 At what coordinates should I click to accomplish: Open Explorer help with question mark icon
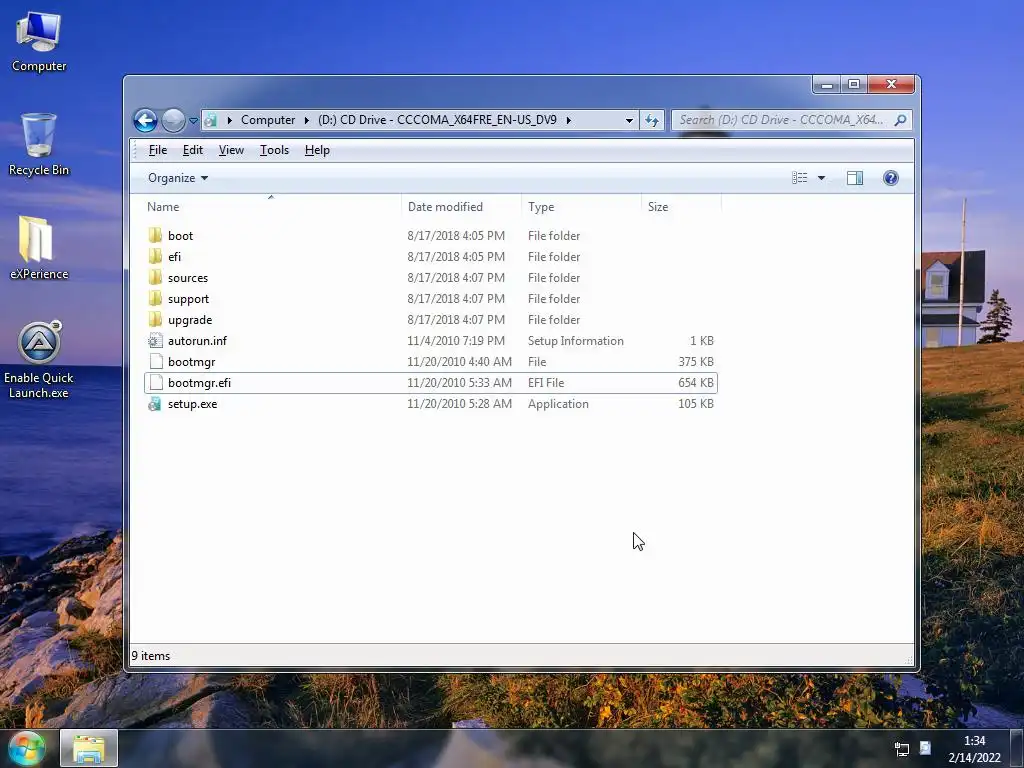(891, 178)
